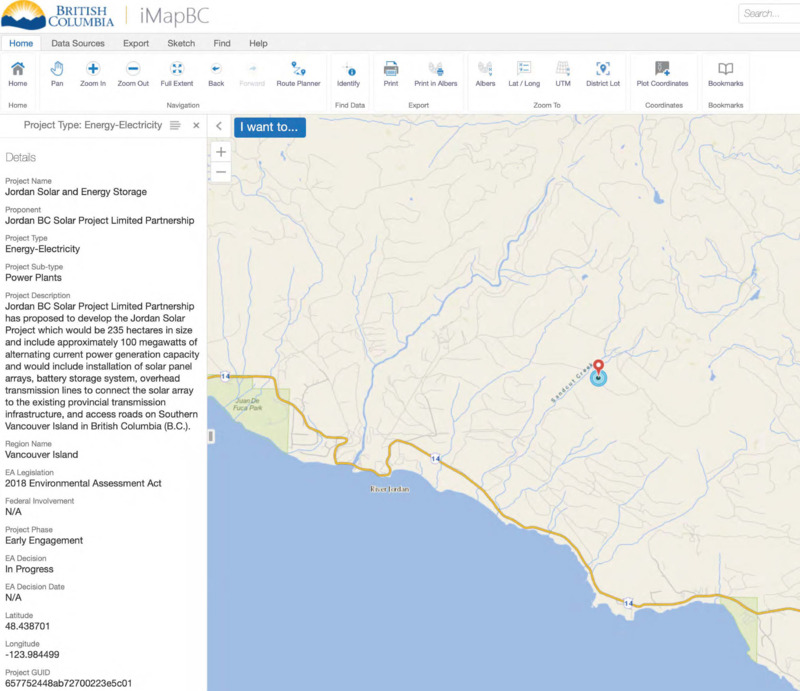Image resolution: width=800 pixels, height=691 pixels.
Task: Click the greyed-out Forward extent button
Action: [252, 74]
